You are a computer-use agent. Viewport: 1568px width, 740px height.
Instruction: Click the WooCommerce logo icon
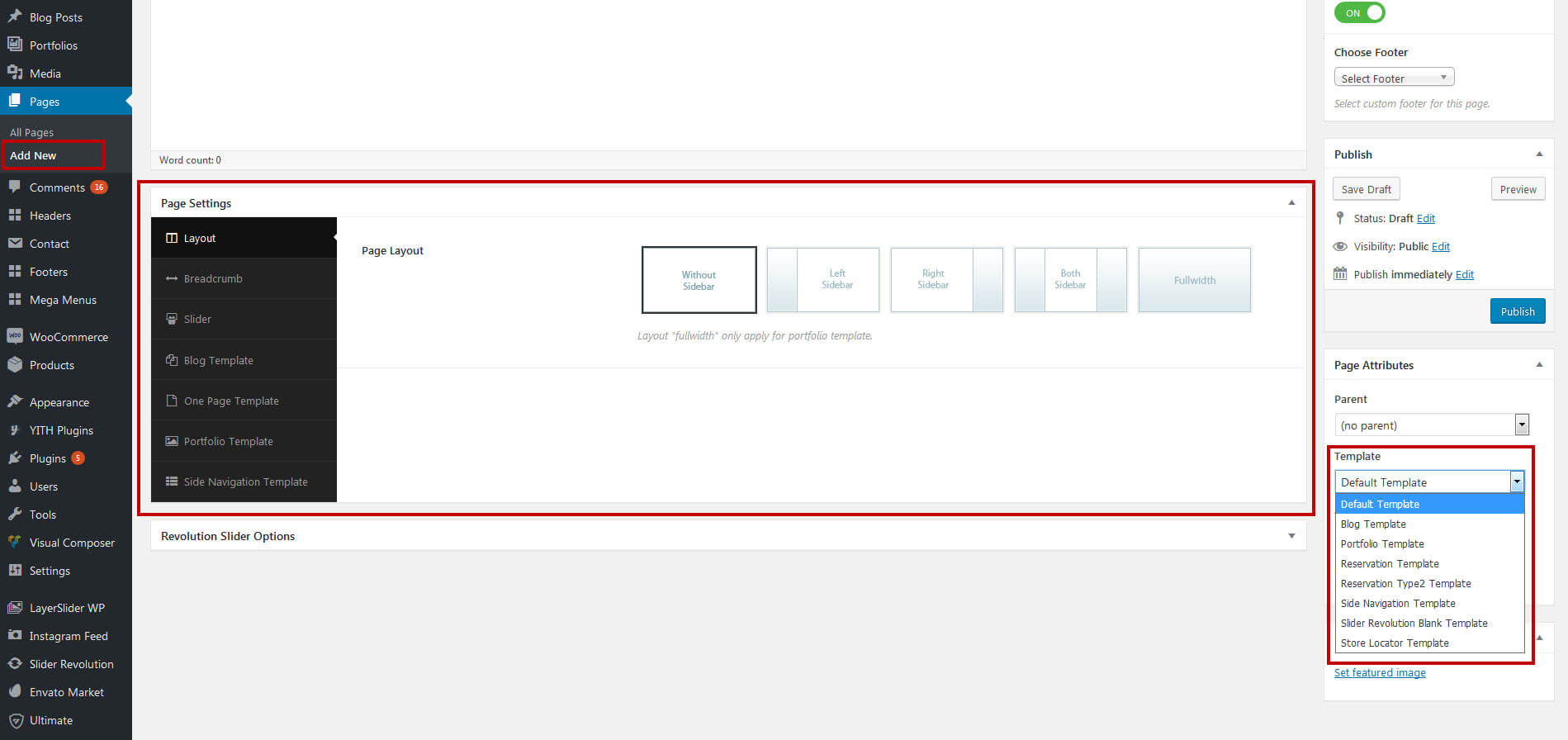tap(15, 336)
